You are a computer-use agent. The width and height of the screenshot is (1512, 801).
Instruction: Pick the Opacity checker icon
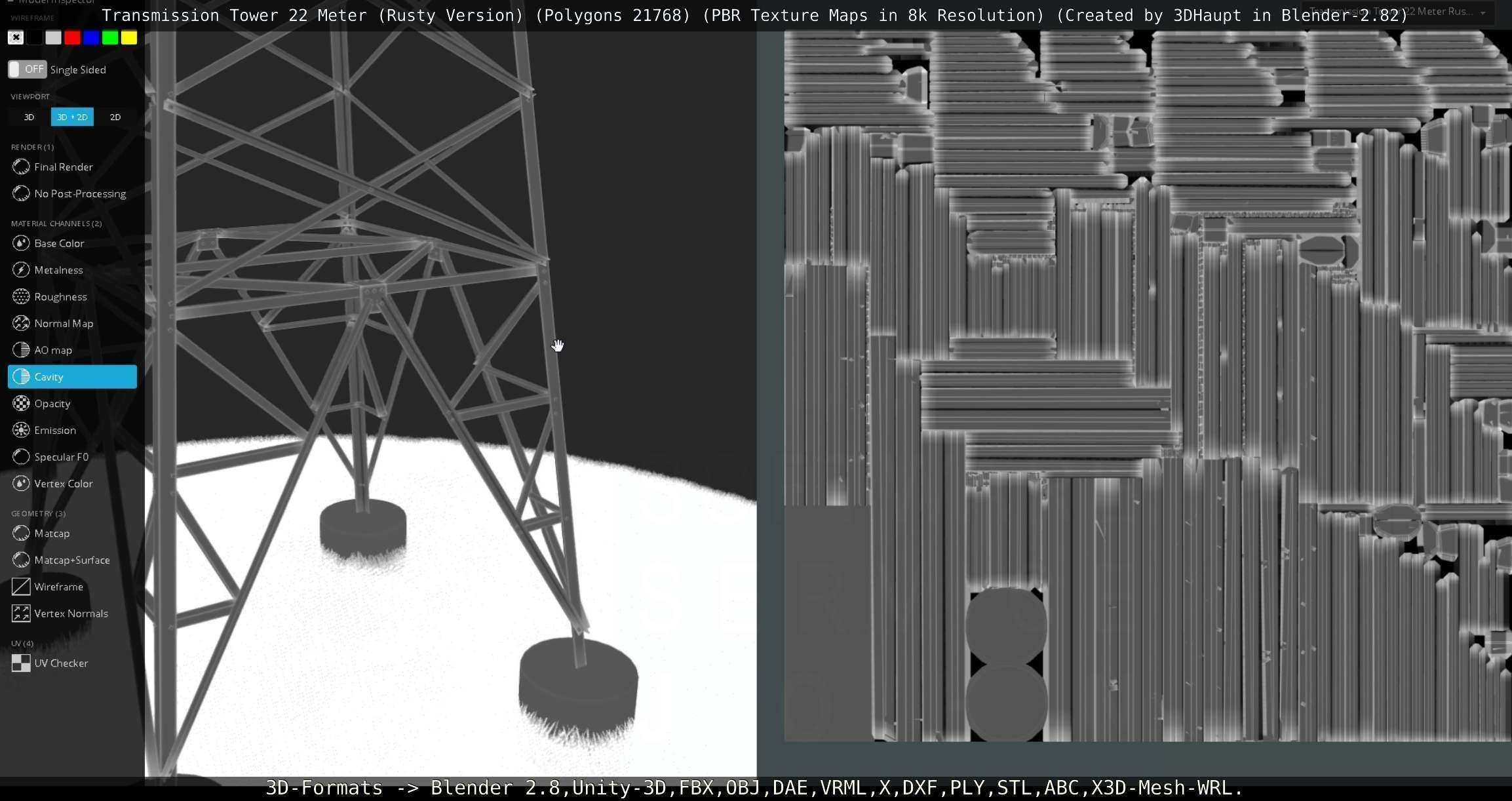point(21,404)
